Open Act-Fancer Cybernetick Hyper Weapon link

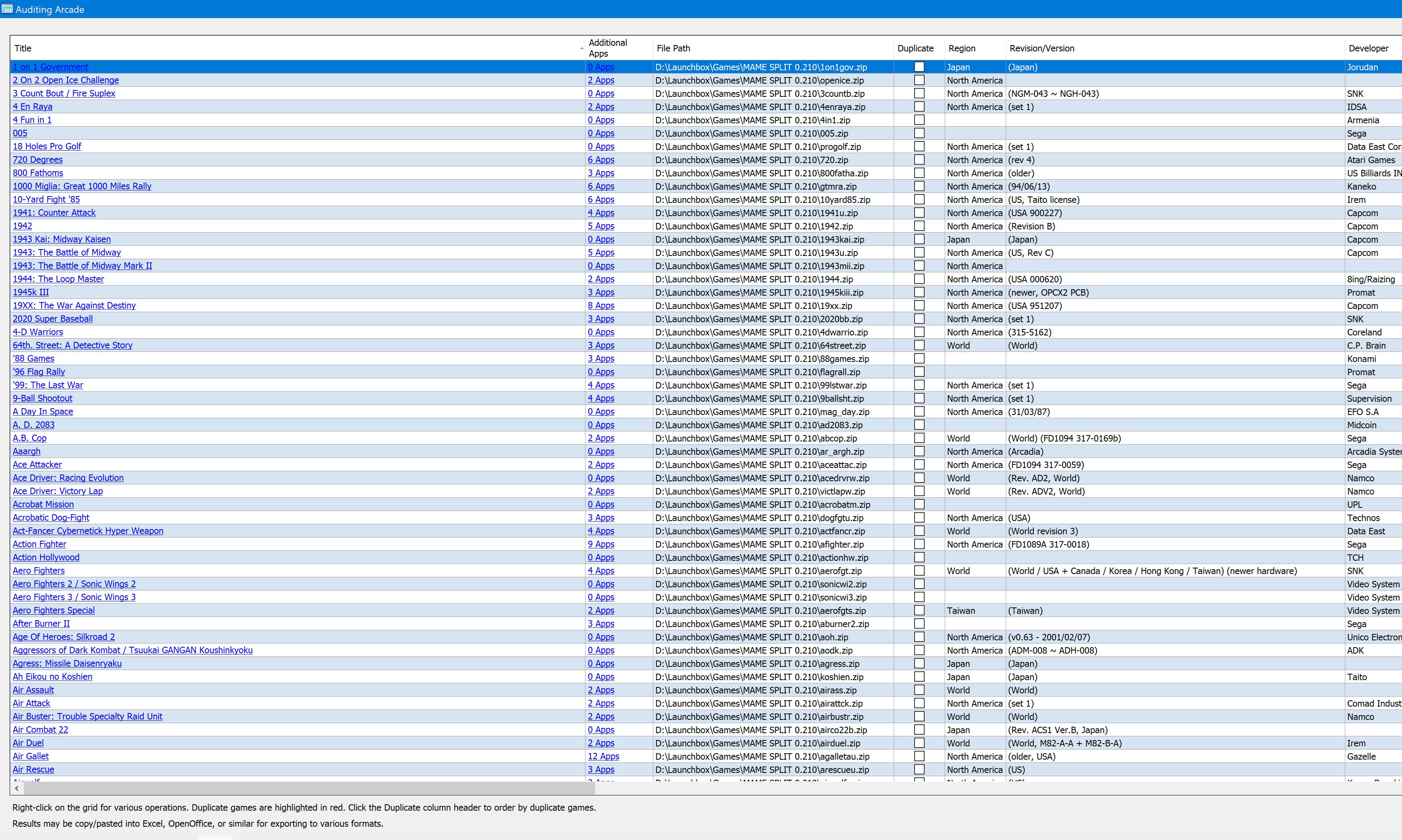(x=88, y=531)
